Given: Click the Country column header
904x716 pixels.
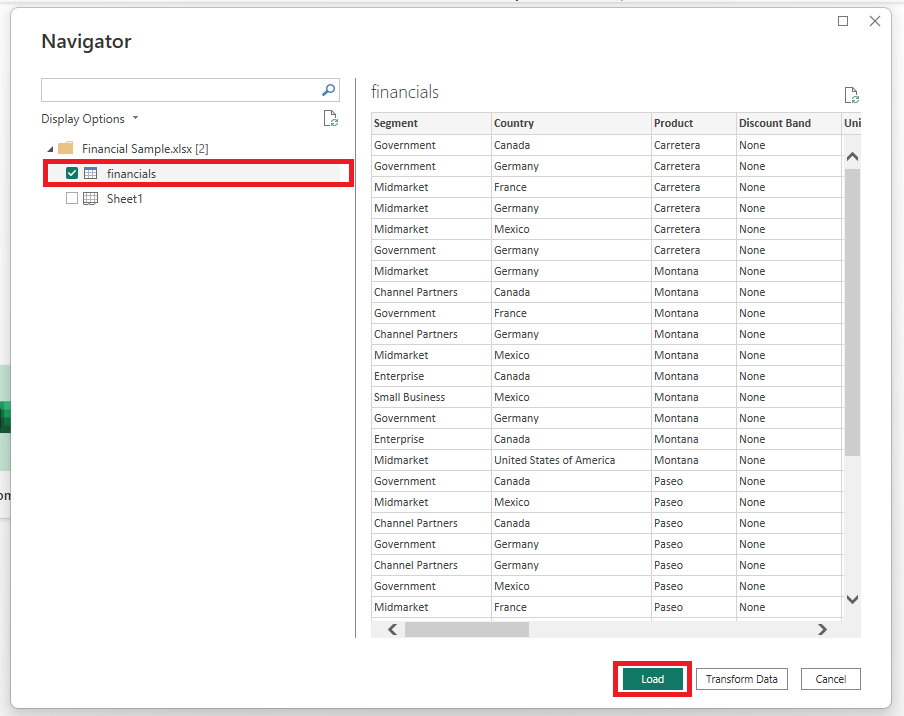Looking at the screenshot, I should point(571,123).
